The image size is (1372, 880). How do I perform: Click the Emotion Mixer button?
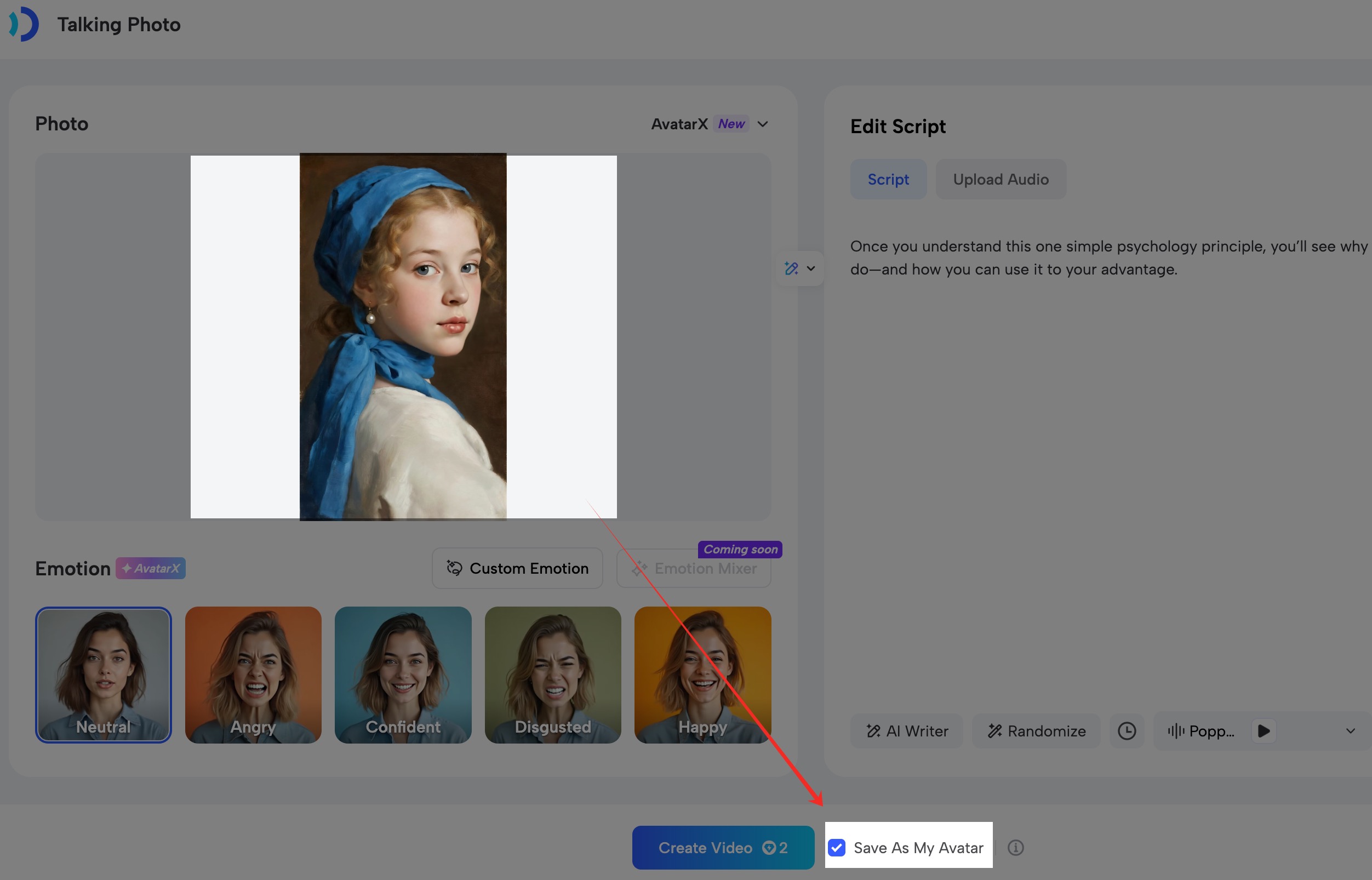(x=694, y=568)
